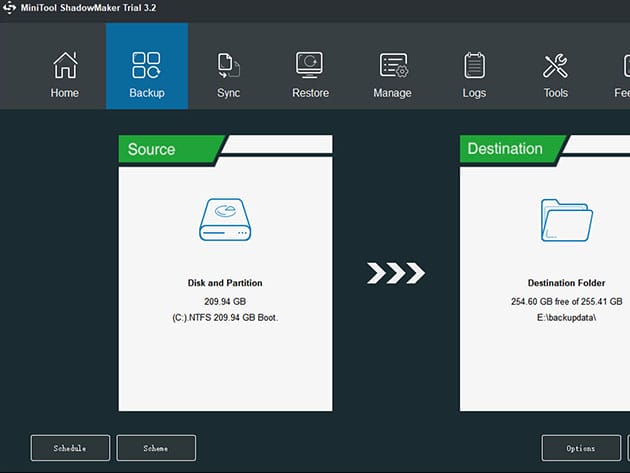
Task: Open the Schedule settings
Action: click(x=70, y=448)
